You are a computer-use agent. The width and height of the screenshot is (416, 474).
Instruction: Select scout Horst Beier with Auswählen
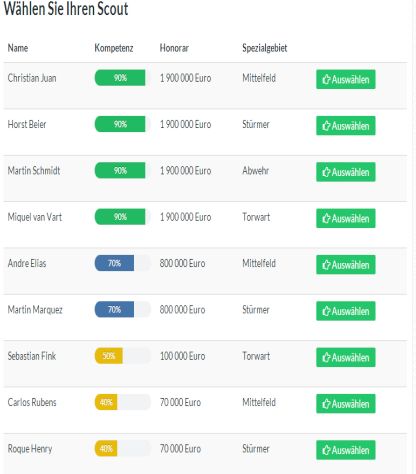(x=346, y=126)
